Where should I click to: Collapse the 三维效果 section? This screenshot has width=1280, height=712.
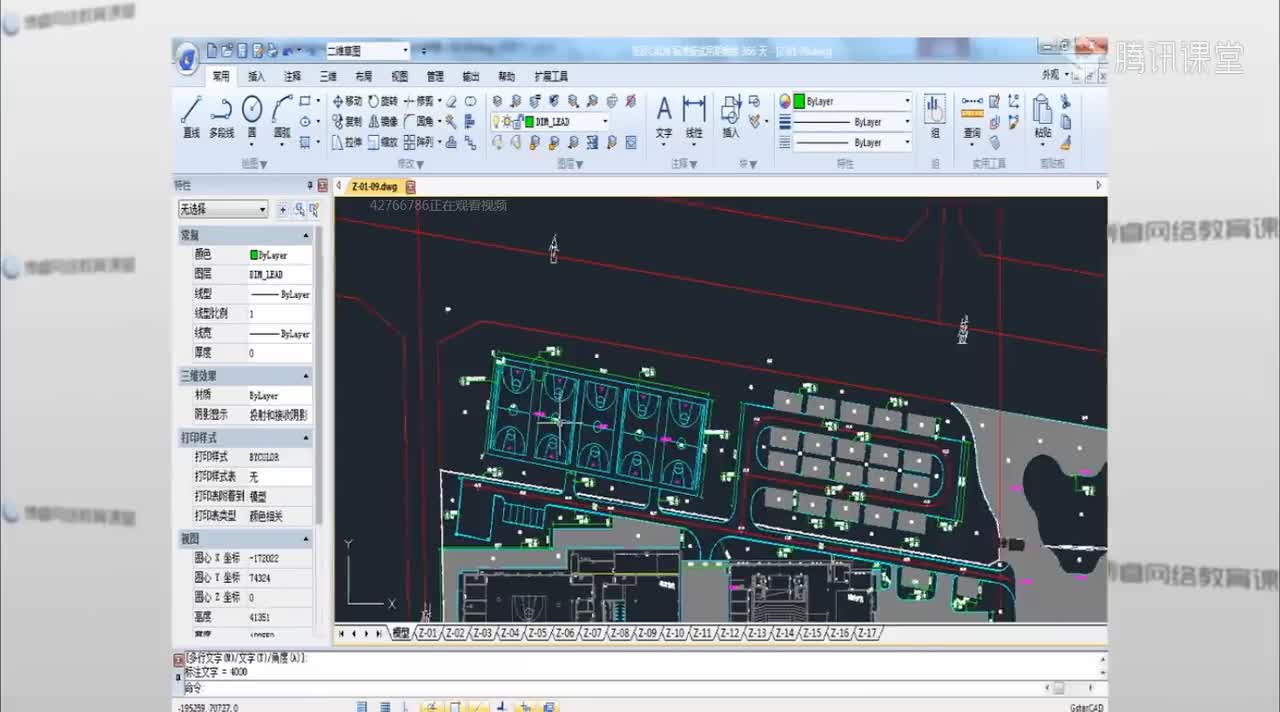coord(305,376)
